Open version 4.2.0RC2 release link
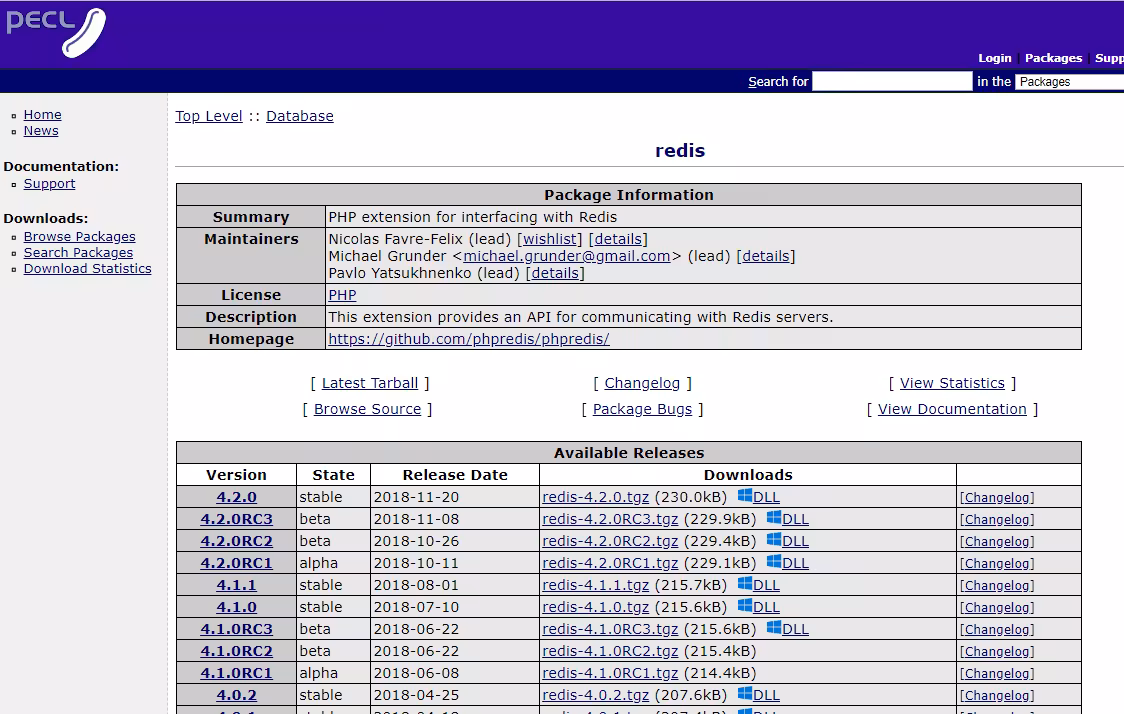Screen dimensions: 1124x714 (x=237, y=541)
